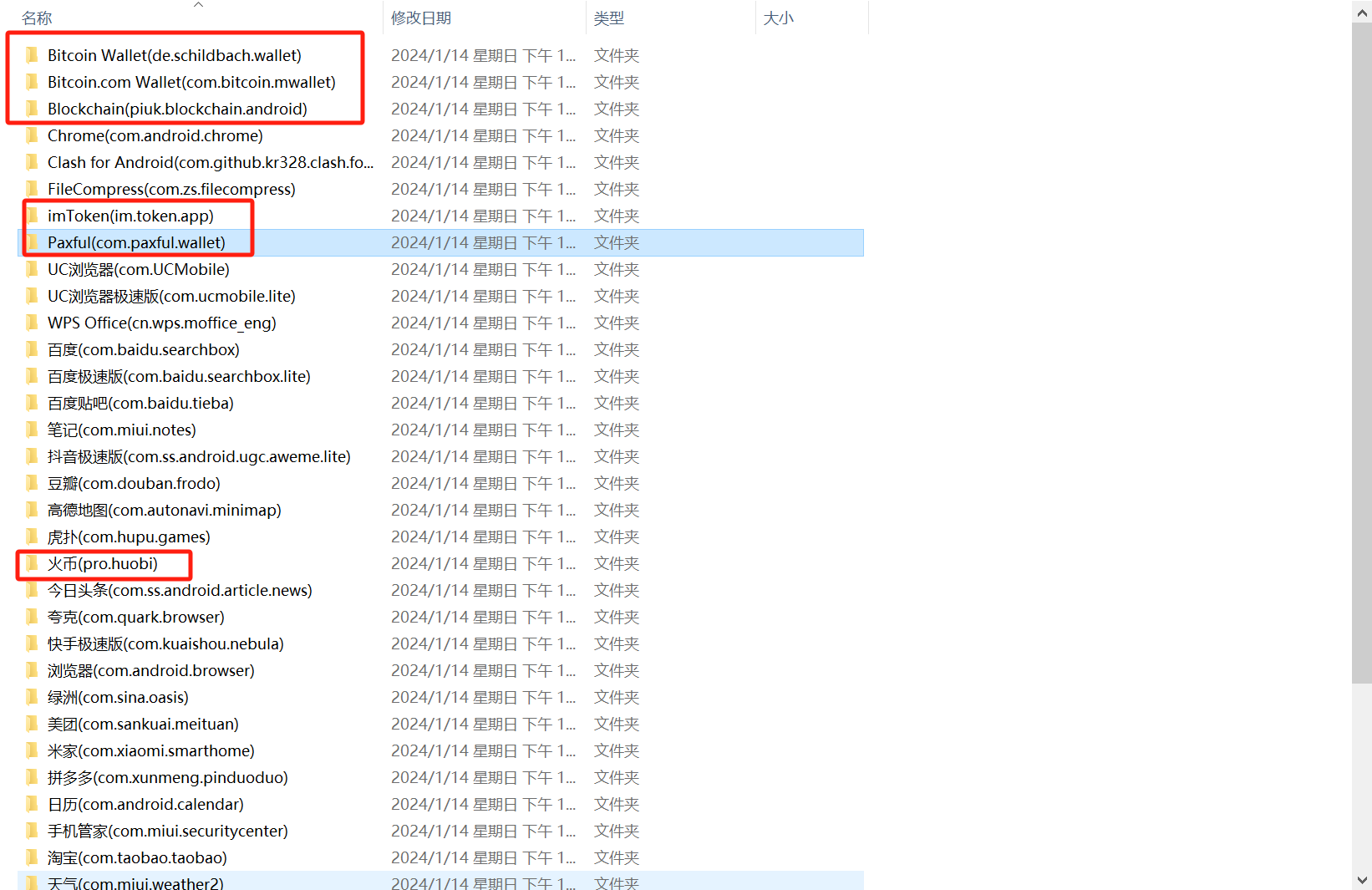The width and height of the screenshot is (1372, 890).
Task: Click modified date of Chrome row
Action: 484,135
